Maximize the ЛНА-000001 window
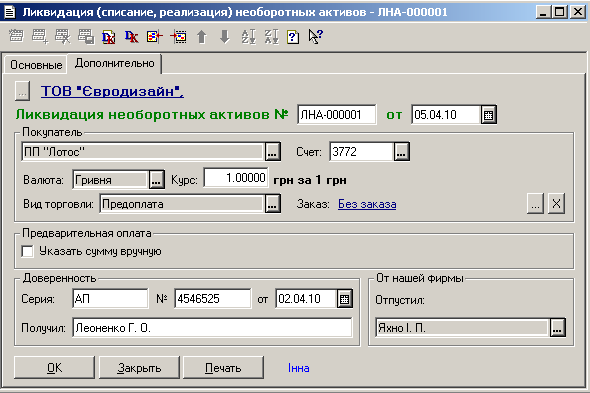This screenshot has height=393, width=590. click(560, 12)
